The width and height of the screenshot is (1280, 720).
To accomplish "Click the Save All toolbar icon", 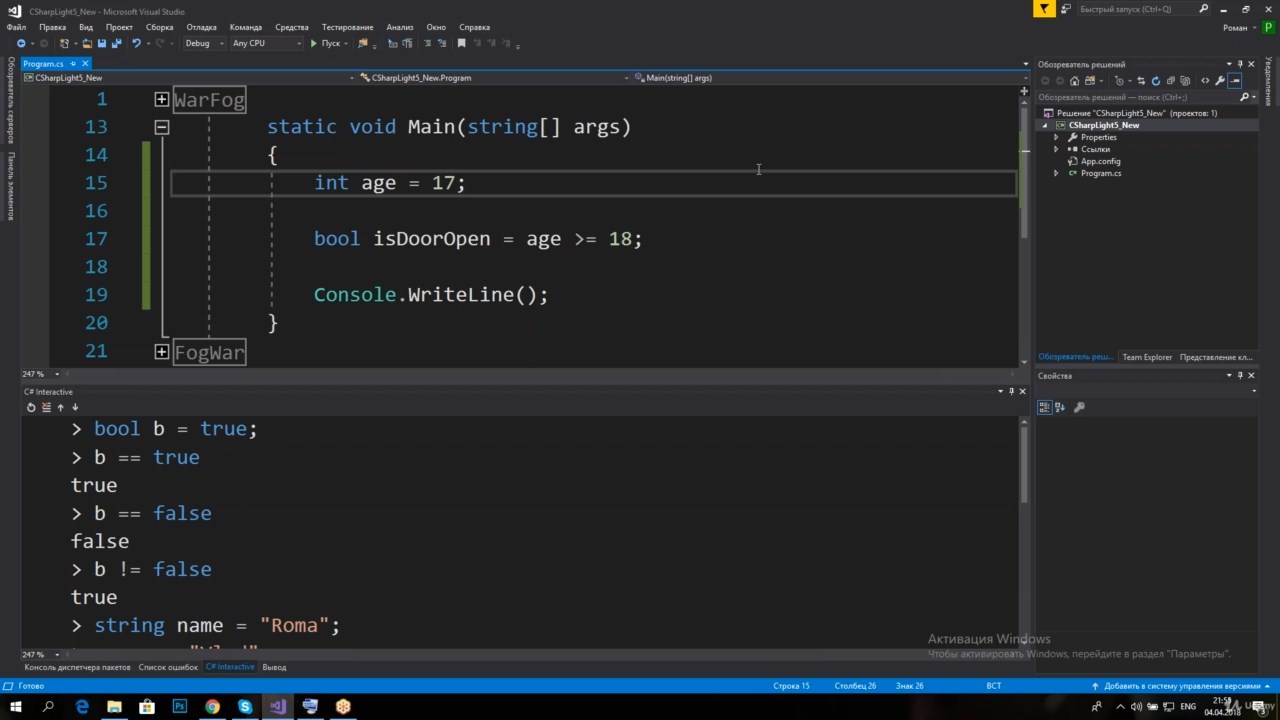I will point(117,43).
